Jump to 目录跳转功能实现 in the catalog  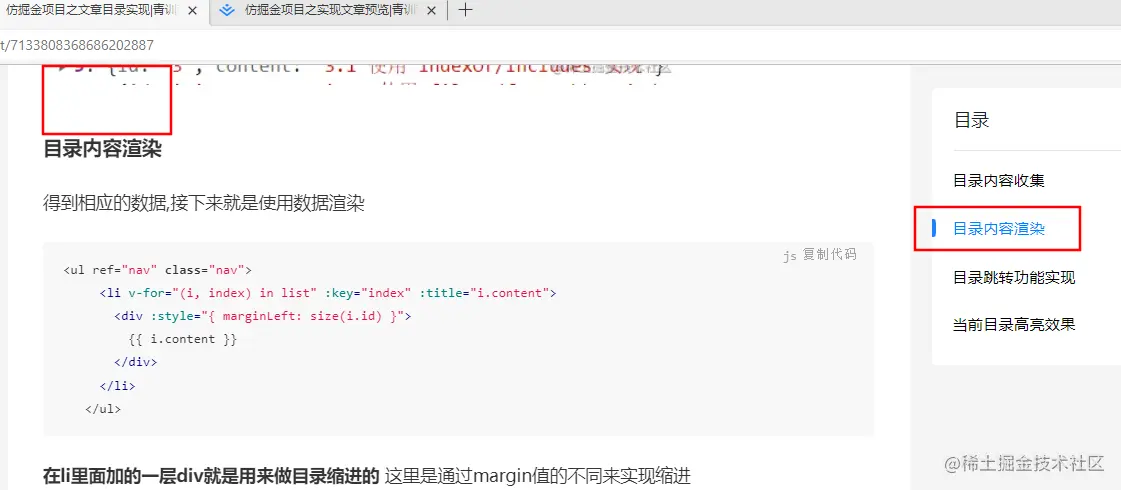click(1014, 278)
